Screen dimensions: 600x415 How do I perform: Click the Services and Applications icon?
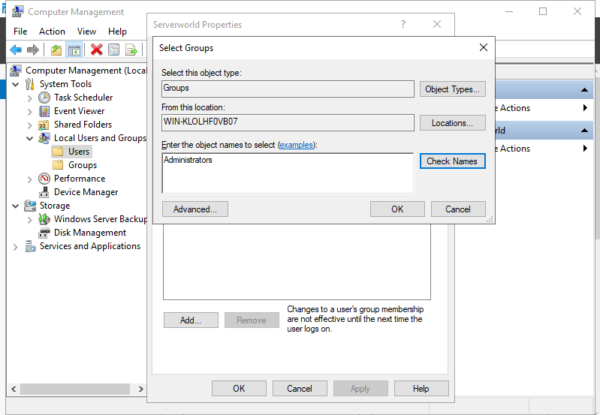[30, 246]
